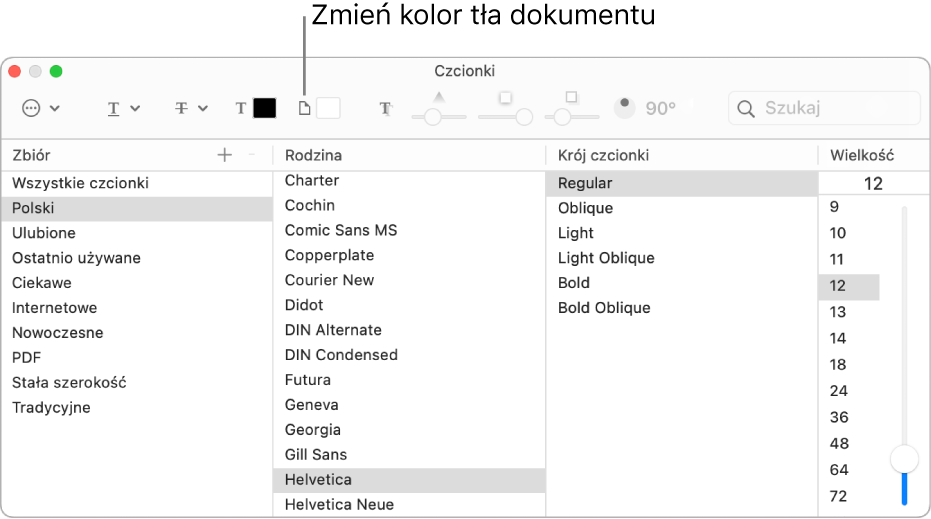931x519 pixels.
Task: Select the Ulubione collection
Action: 137,233
